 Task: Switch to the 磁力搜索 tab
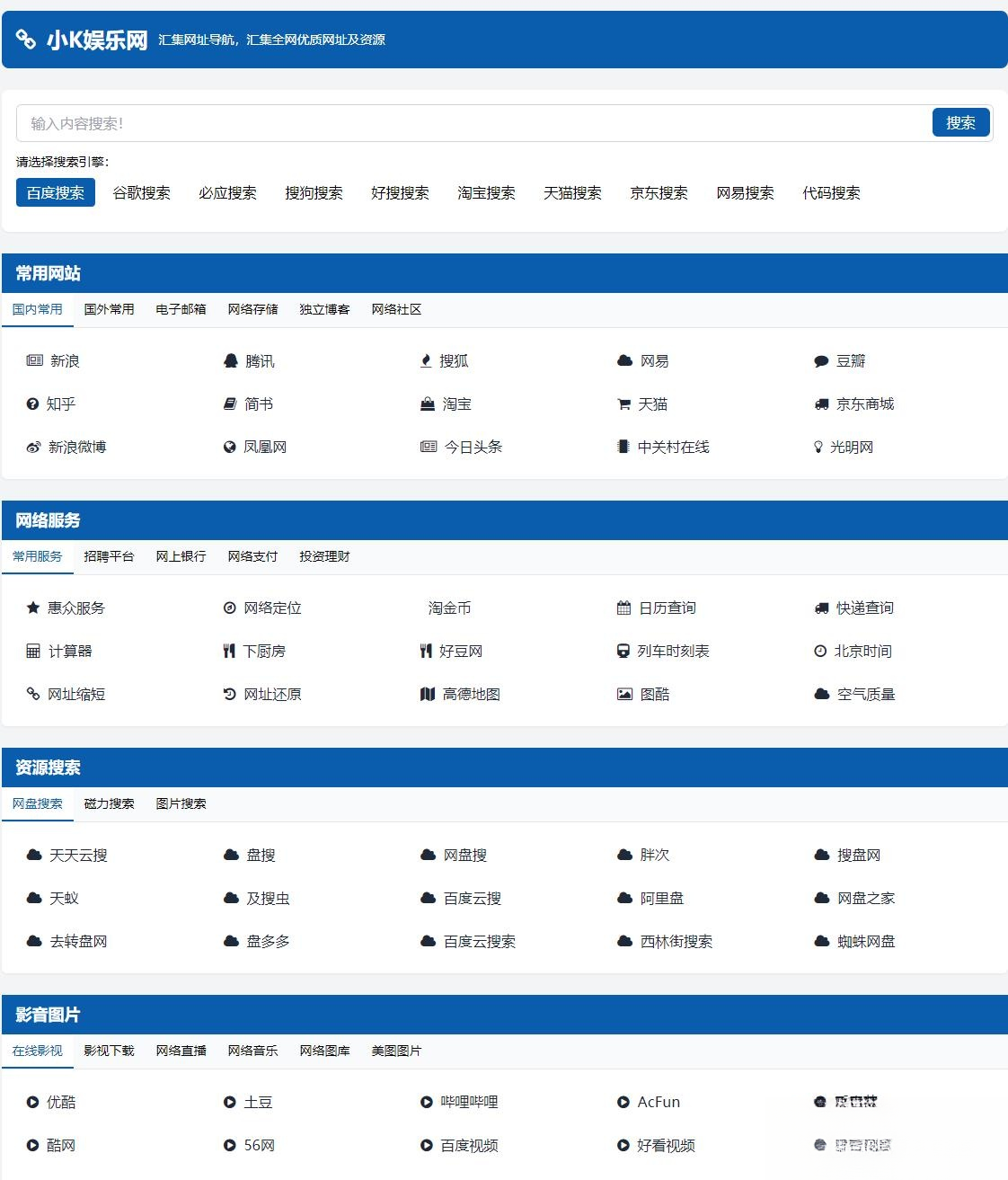111,803
